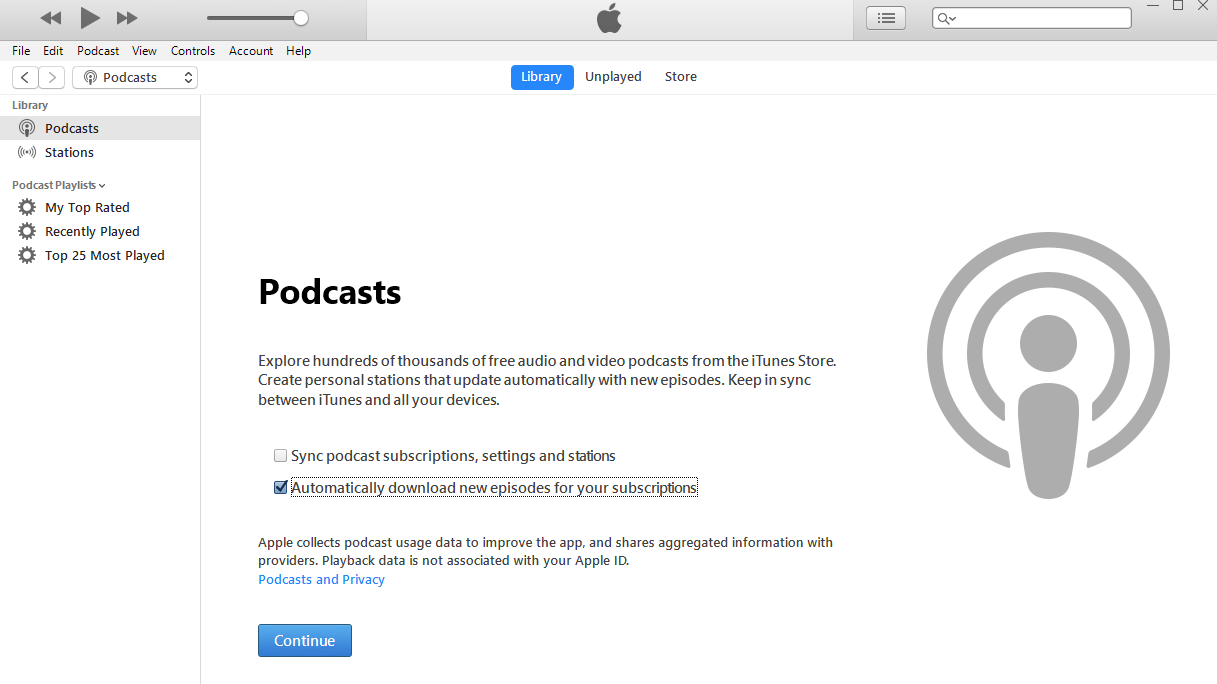Open the File menu
Screen dimensions: 1217x684
click(x=21, y=51)
